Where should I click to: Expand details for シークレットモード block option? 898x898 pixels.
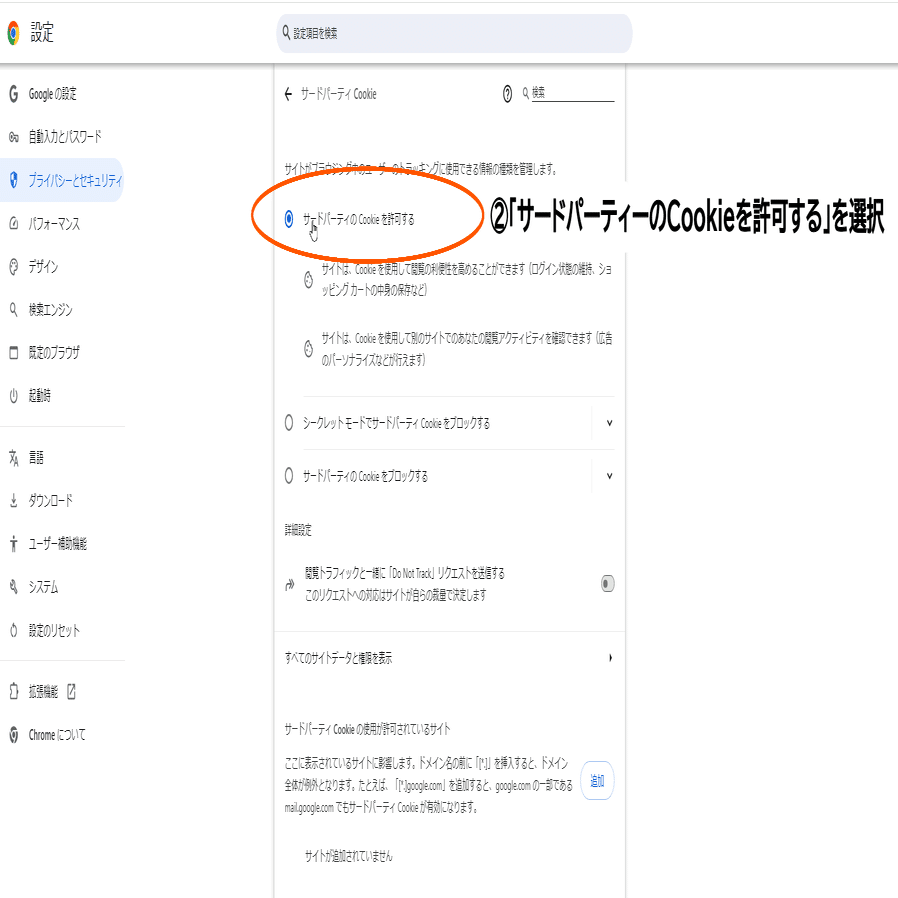[x=609, y=423]
